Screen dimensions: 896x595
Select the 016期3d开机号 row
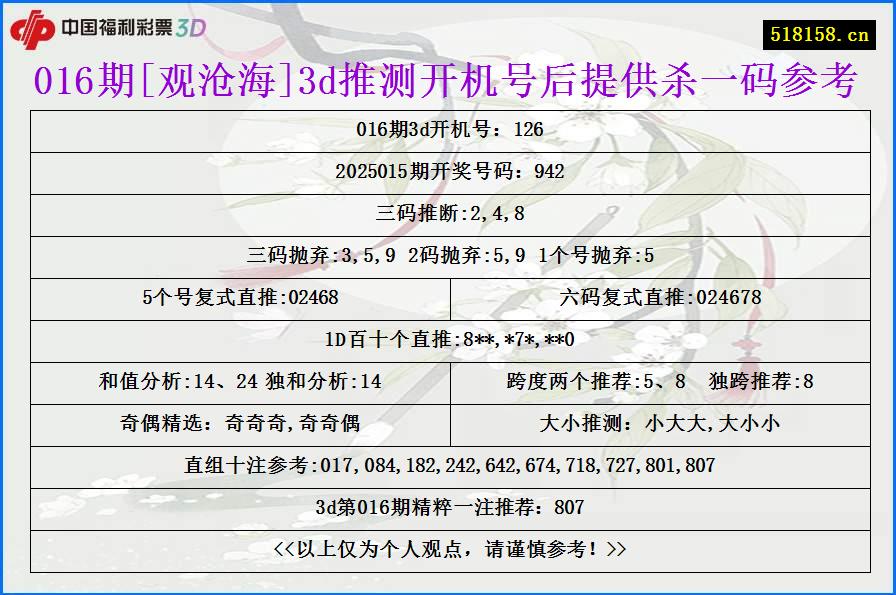[x=448, y=128]
